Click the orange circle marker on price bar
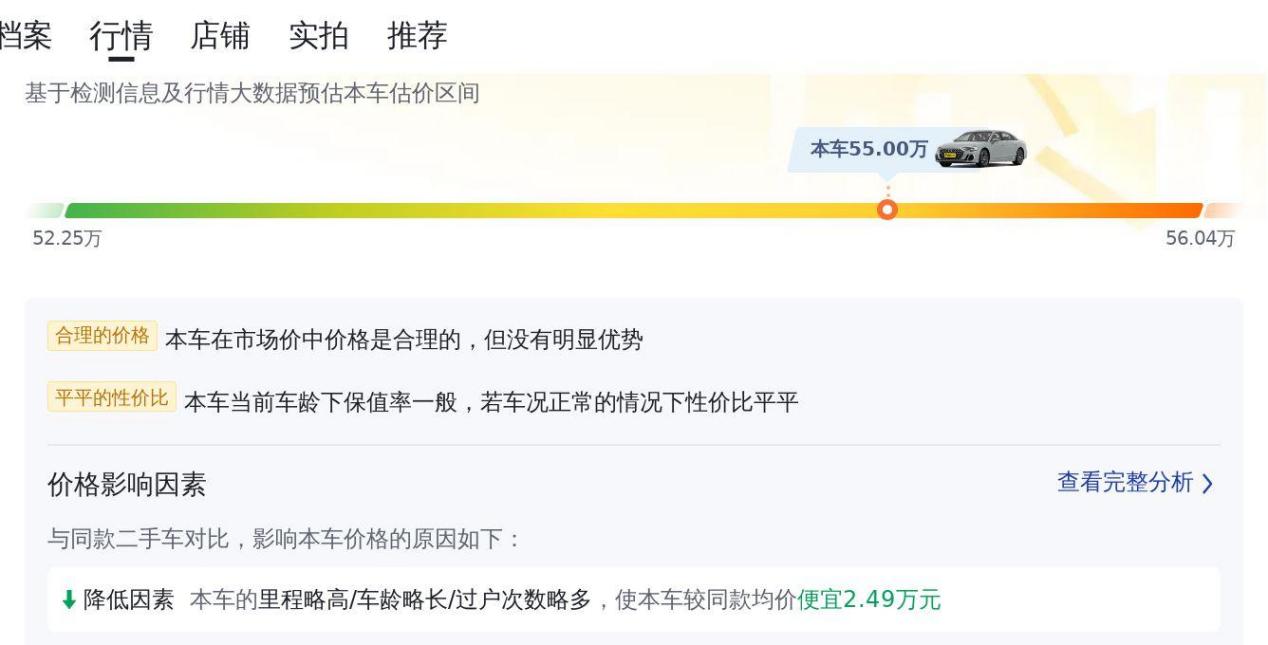Image resolution: width=1268 pixels, height=645 pixels. 886,210
